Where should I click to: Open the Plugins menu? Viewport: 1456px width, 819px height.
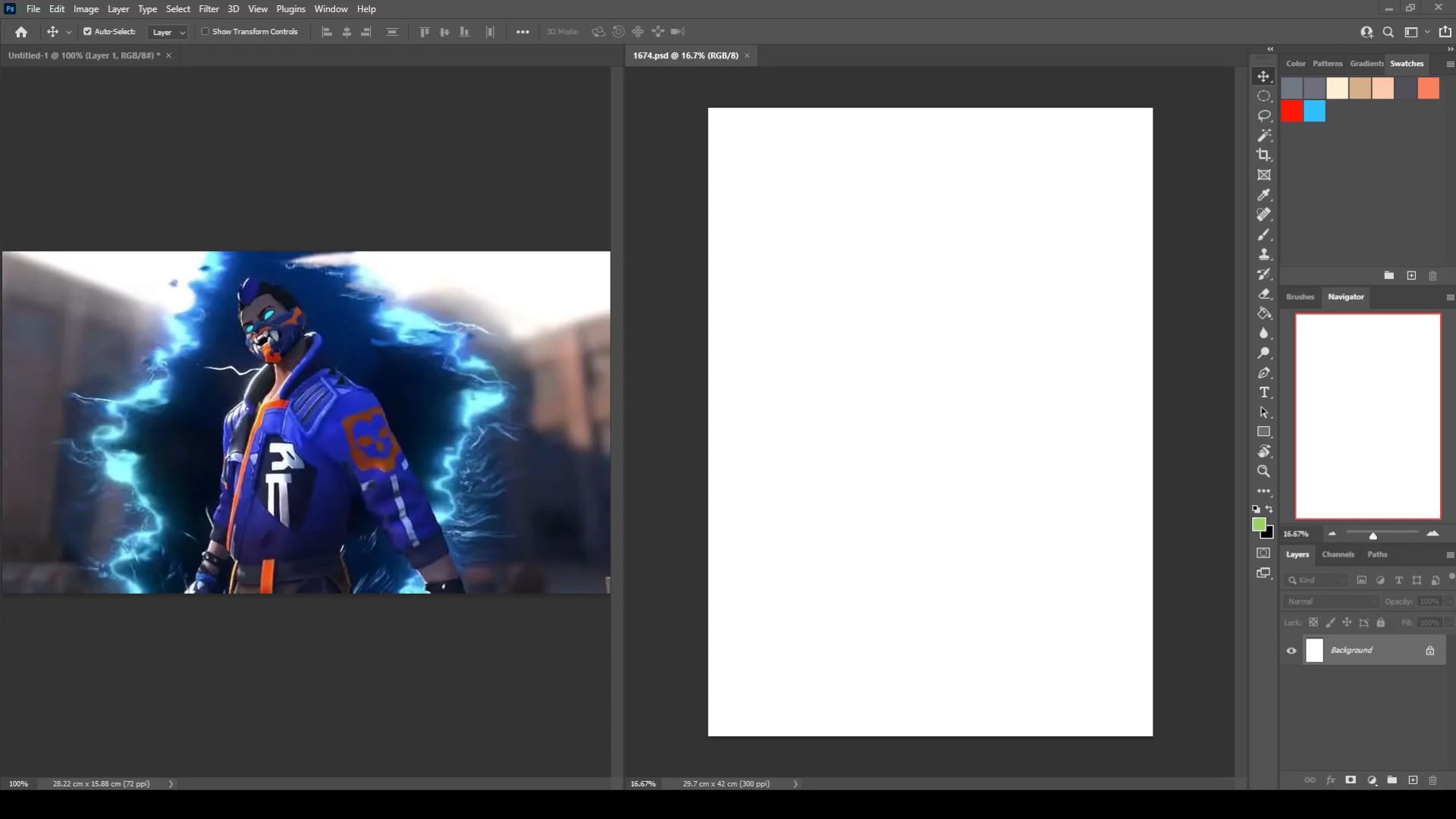[290, 9]
